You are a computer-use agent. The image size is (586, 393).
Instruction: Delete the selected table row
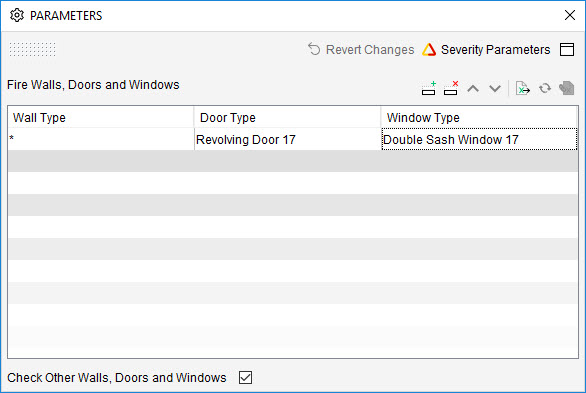pyautogui.click(x=451, y=89)
